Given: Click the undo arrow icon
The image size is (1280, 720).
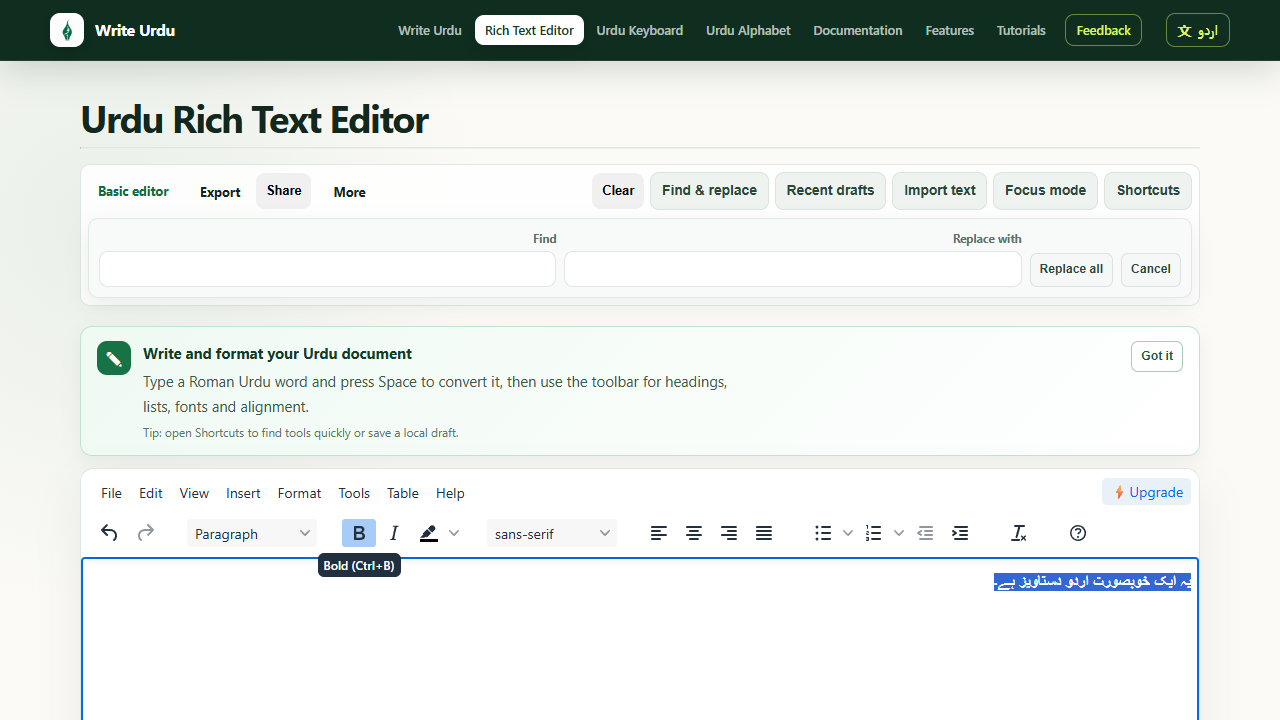Looking at the screenshot, I should (x=110, y=533).
